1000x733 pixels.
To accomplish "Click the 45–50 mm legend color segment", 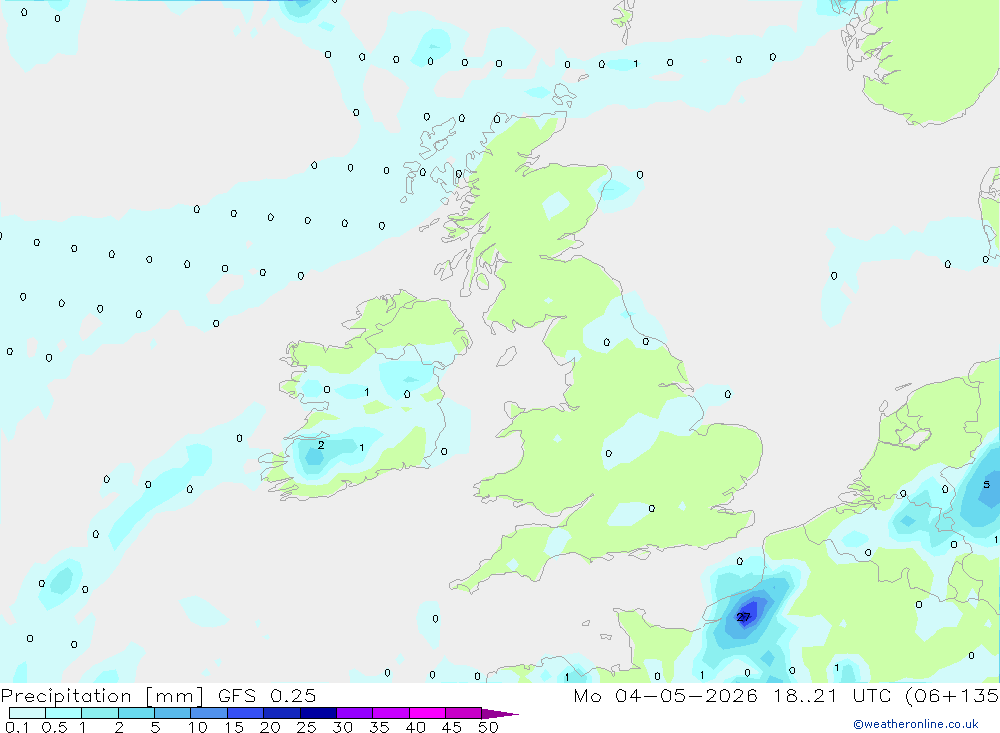I will 464,713.
